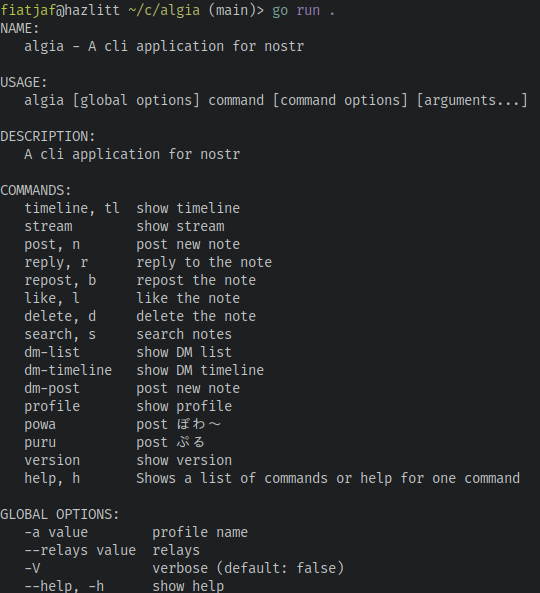Click the 'dm-timeline' command entry

point(68,370)
